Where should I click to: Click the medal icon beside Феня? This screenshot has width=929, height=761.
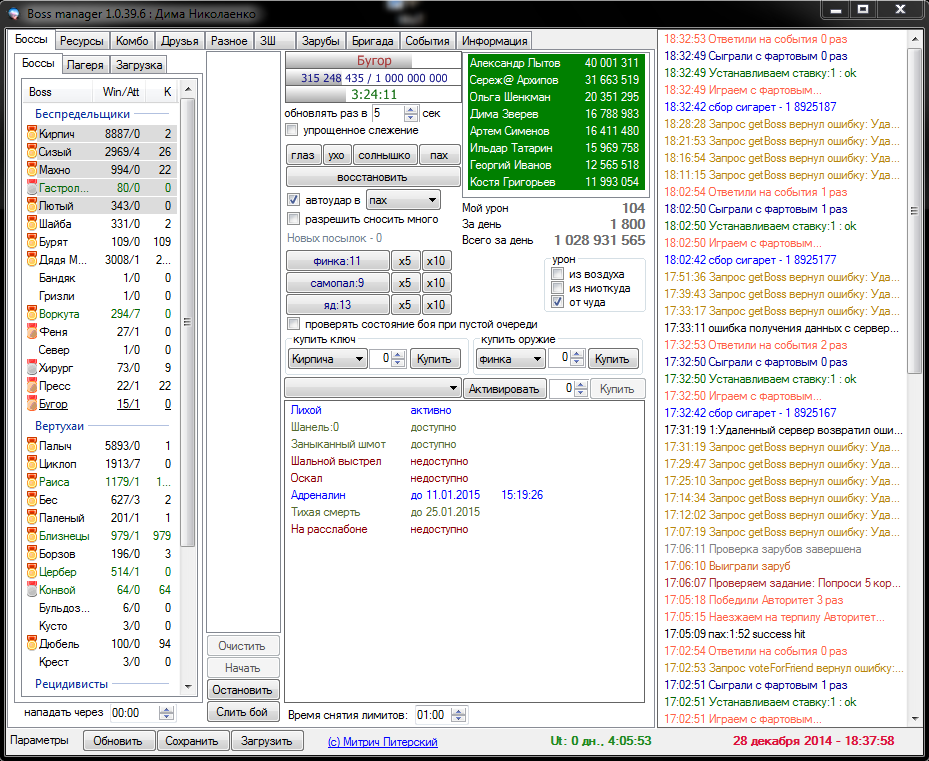(x=32, y=332)
